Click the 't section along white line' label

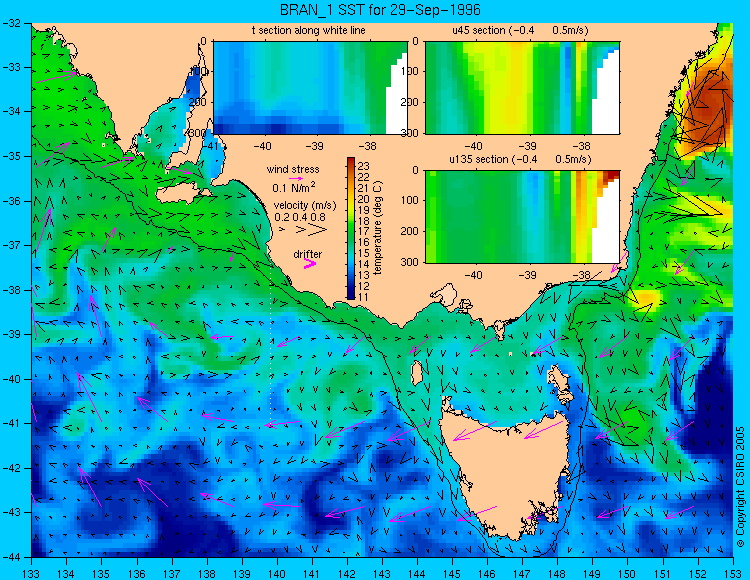pos(309,30)
